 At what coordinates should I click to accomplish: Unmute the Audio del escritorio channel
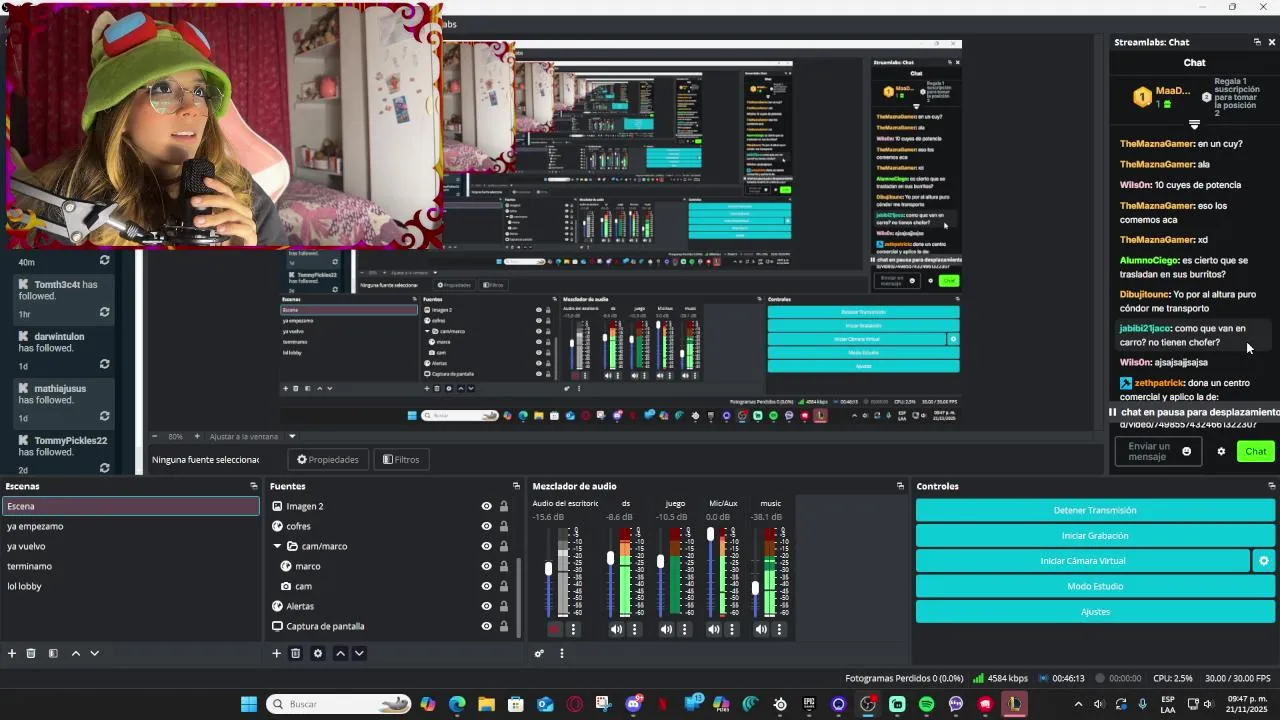555,629
